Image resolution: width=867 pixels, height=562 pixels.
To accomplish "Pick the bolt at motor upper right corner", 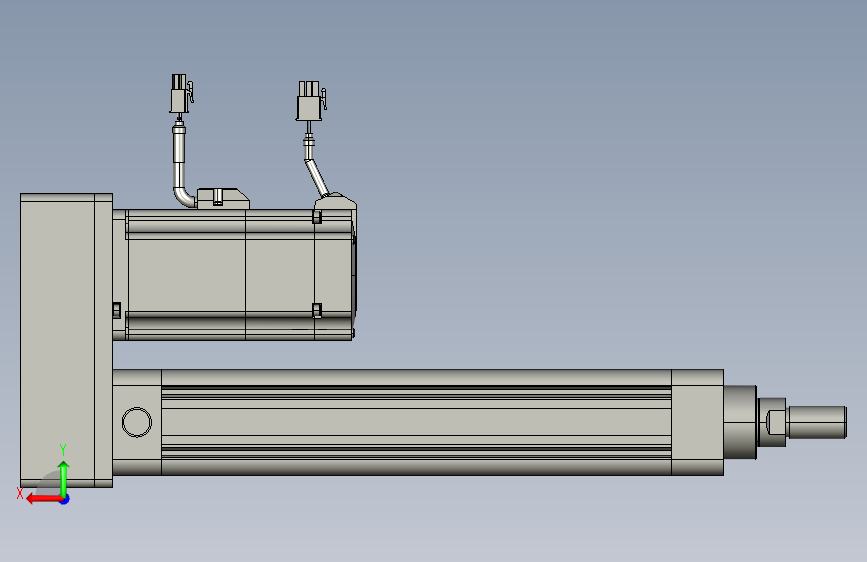I will 317,217.
